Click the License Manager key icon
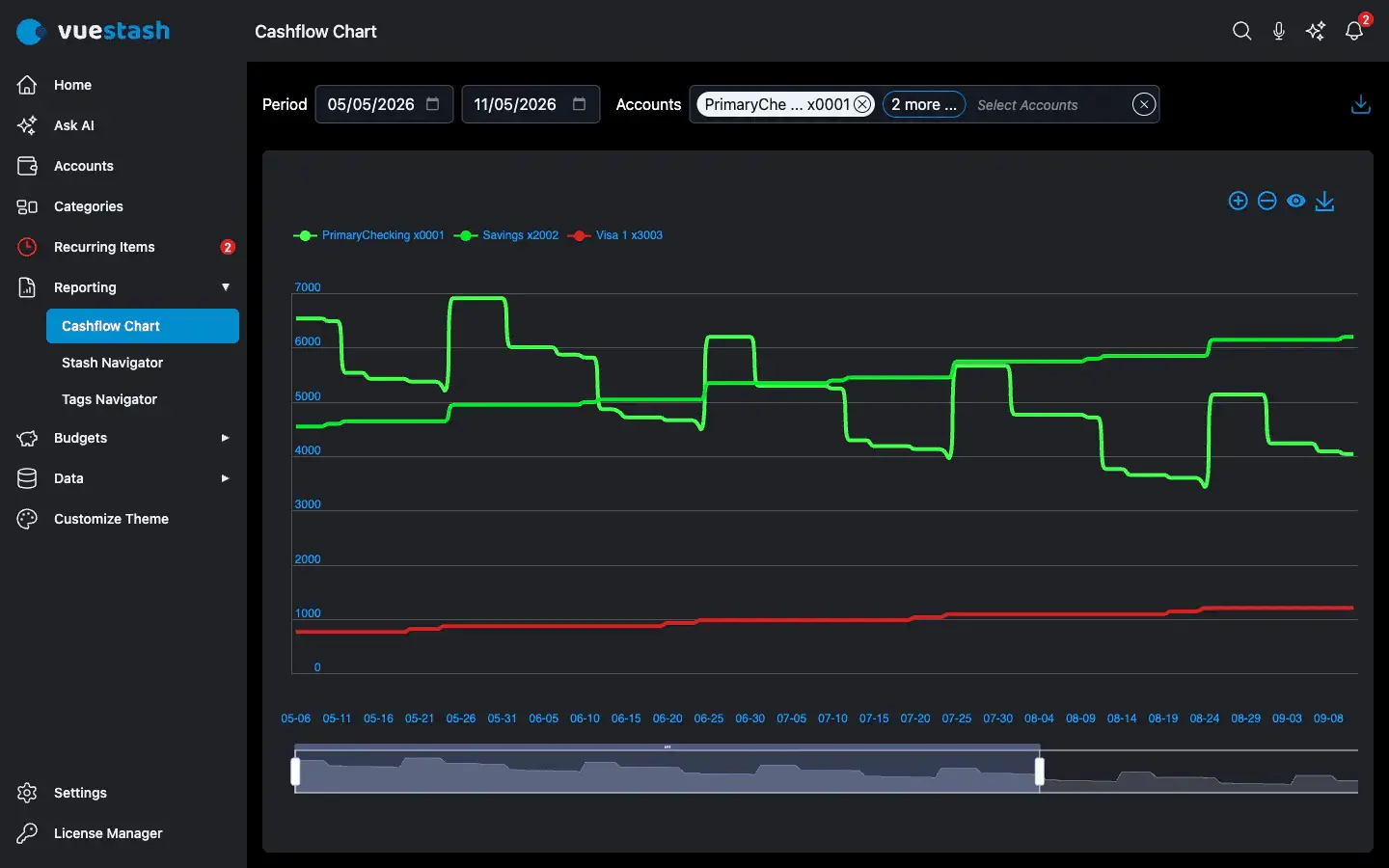1389x868 pixels. [x=27, y=833]
